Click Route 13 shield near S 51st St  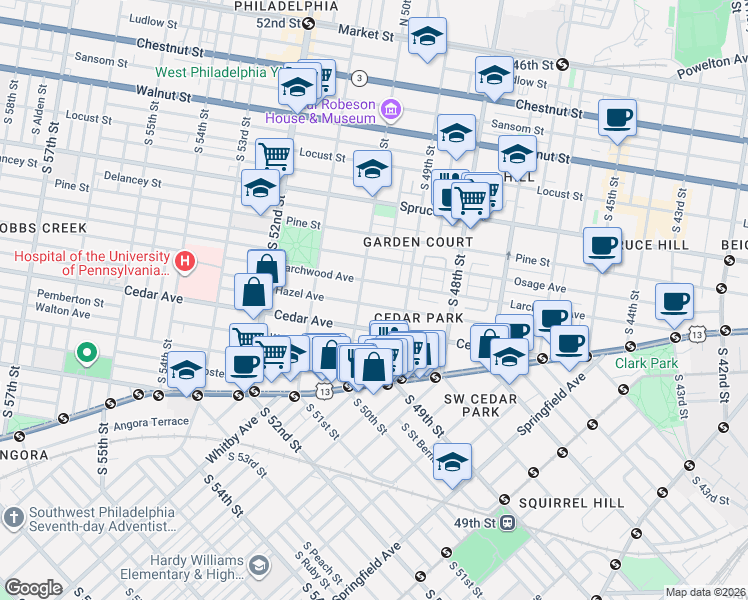click(324, 392)
